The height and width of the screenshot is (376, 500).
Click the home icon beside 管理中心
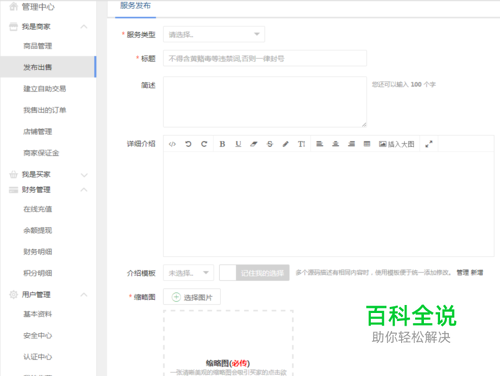coord(13,6)
